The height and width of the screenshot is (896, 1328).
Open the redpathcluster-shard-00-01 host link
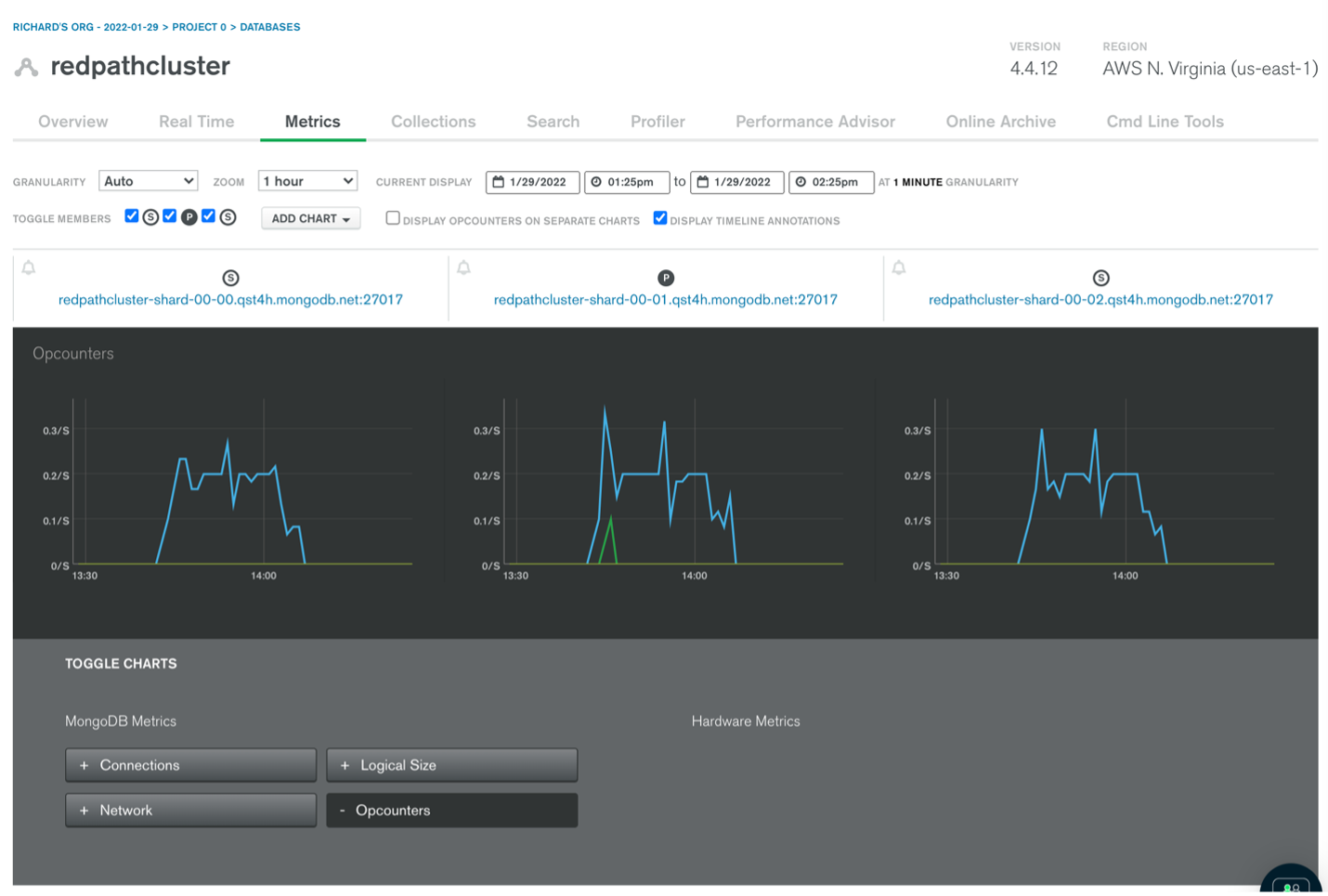click(x=665, y=300)
